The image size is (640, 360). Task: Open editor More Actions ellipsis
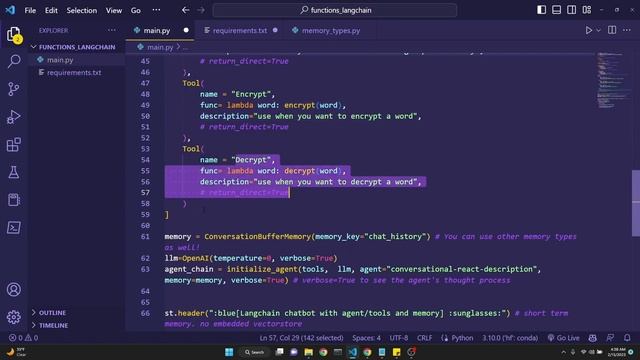tap(627, 30)
